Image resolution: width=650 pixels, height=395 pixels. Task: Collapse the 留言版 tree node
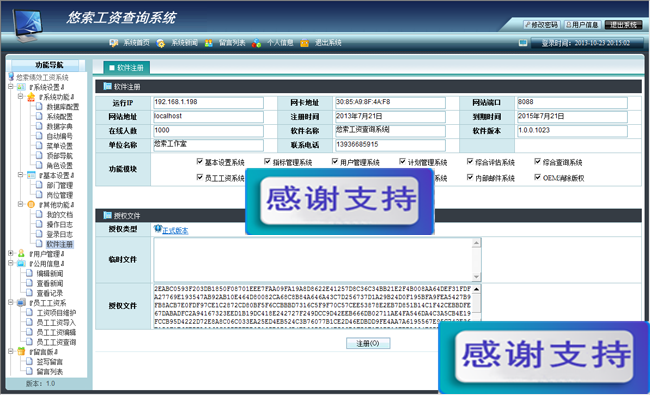[x=11, y=351]
